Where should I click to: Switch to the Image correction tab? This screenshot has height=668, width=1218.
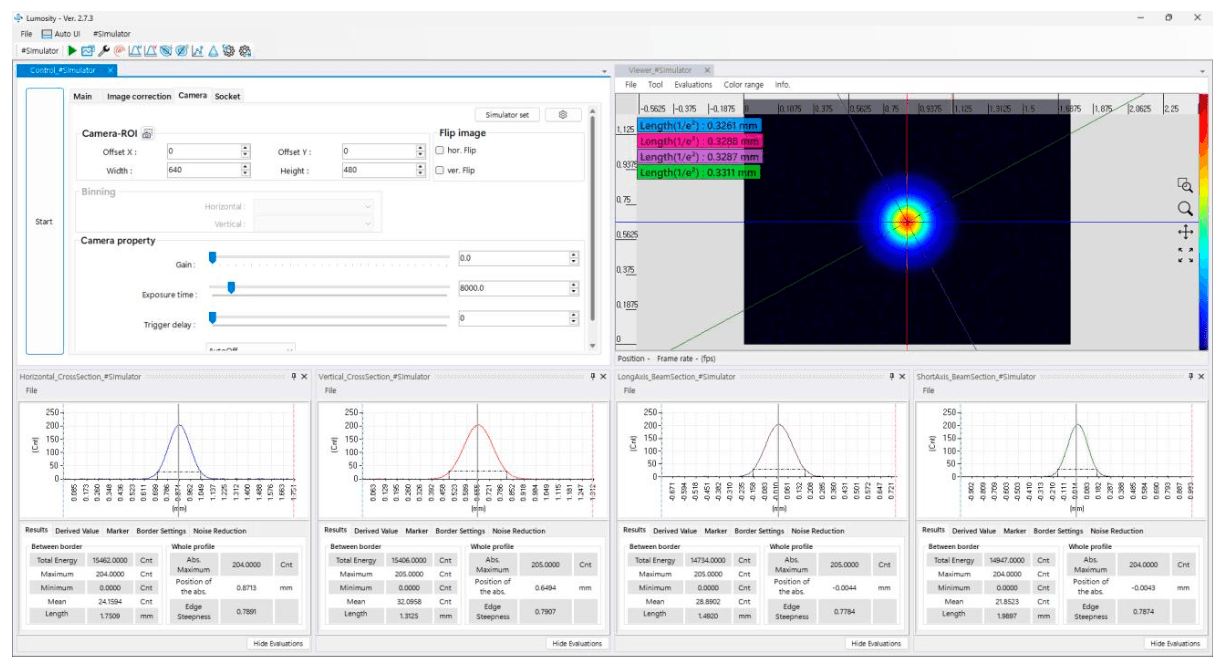click(x=139, y=96)
